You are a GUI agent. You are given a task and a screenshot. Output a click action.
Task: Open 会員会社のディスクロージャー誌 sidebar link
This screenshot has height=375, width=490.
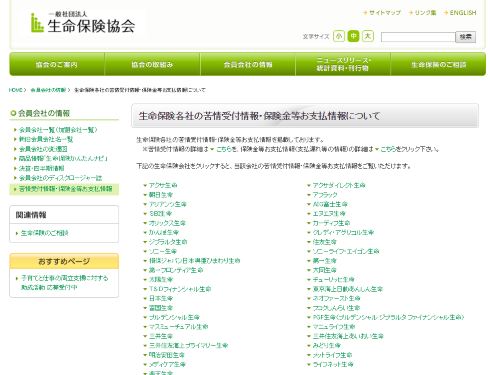(60, 178)
